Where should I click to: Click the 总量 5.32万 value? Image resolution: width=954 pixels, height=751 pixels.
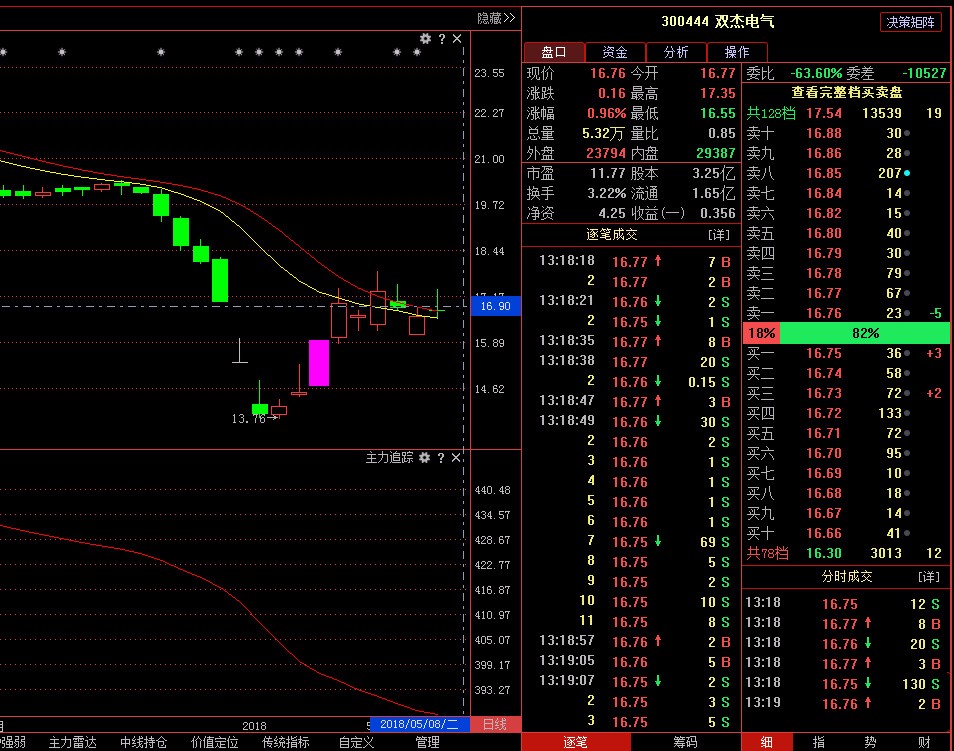pyautogui.click(x=602, y=133)
